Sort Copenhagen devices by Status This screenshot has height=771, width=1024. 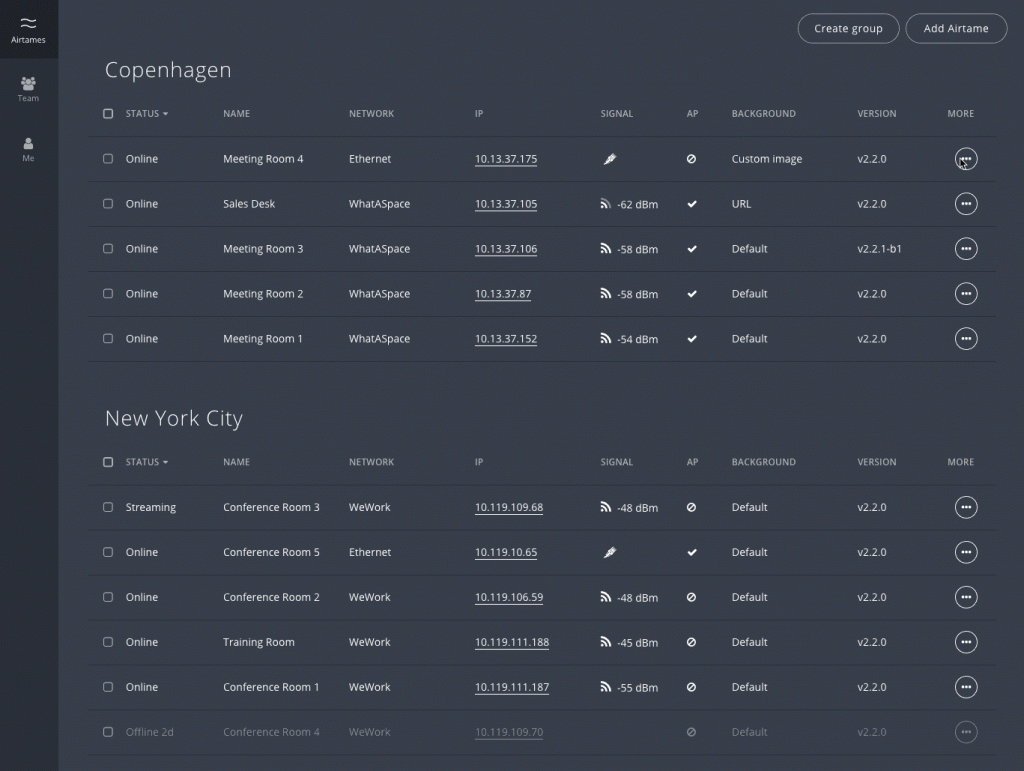(146, 114)
